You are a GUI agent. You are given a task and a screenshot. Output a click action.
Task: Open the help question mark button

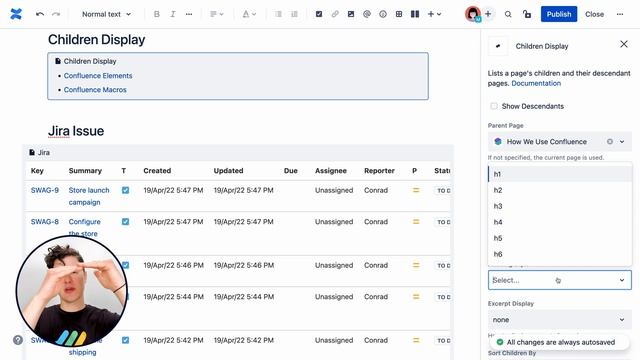[x=18, y=340]
